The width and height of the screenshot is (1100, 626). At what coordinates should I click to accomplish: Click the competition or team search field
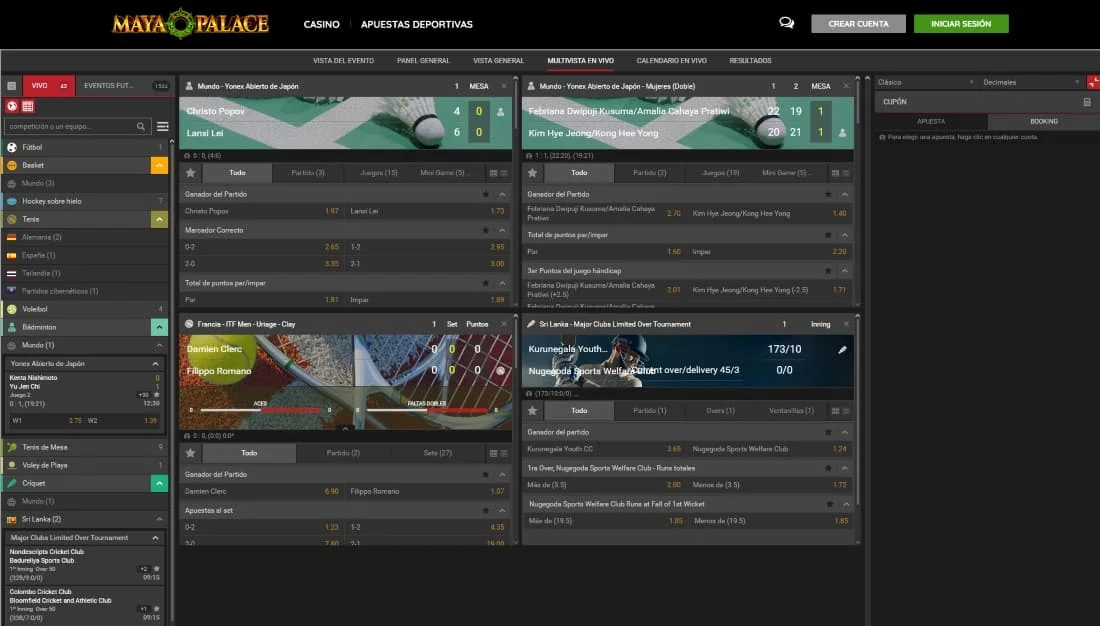[72, 127]
